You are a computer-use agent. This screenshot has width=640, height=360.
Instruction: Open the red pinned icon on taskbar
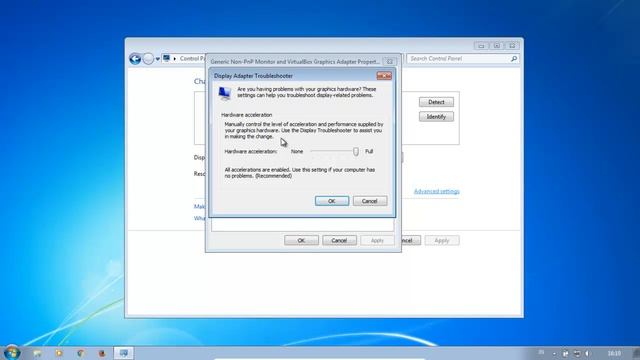pyautogui.click(x=102, y=353)
